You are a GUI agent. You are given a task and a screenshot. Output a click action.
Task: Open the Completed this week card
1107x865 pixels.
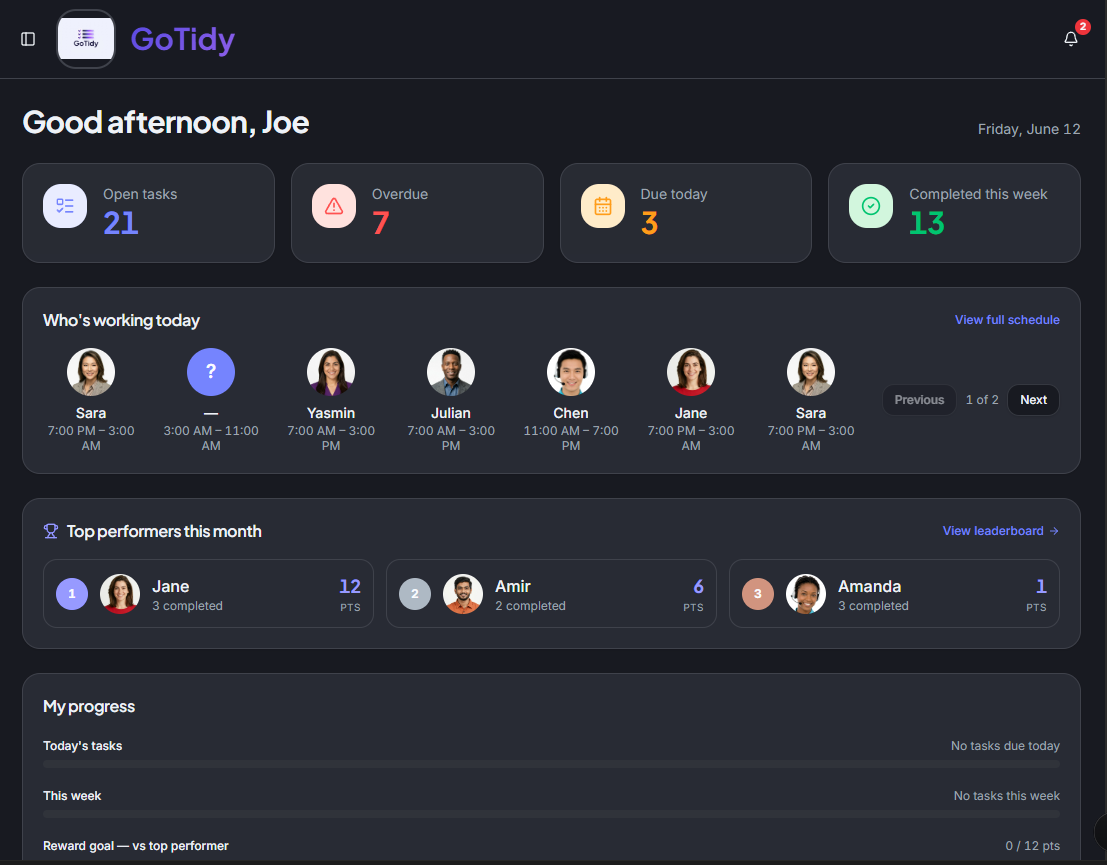(955, 213)
